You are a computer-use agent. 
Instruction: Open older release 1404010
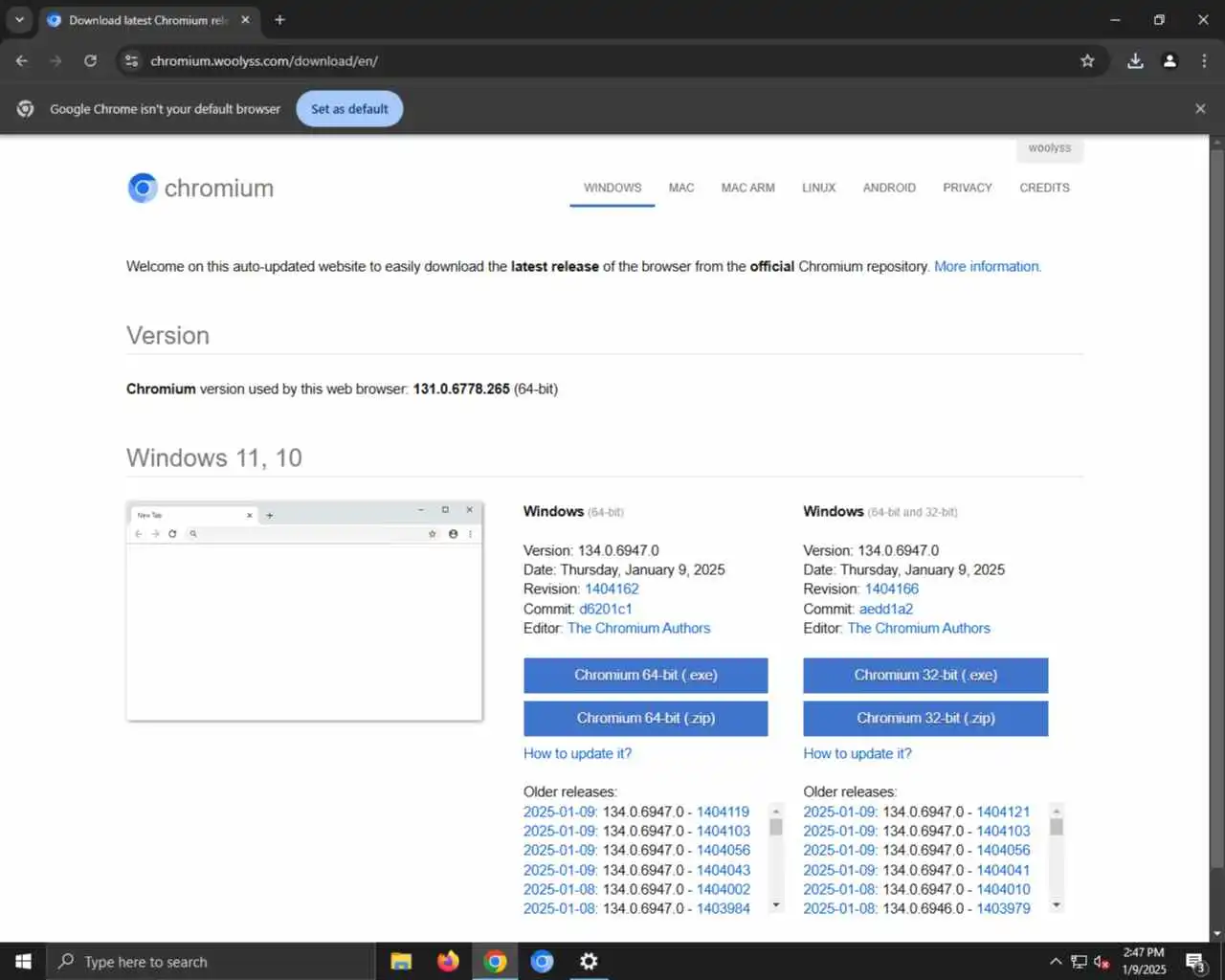[1003, 889]
